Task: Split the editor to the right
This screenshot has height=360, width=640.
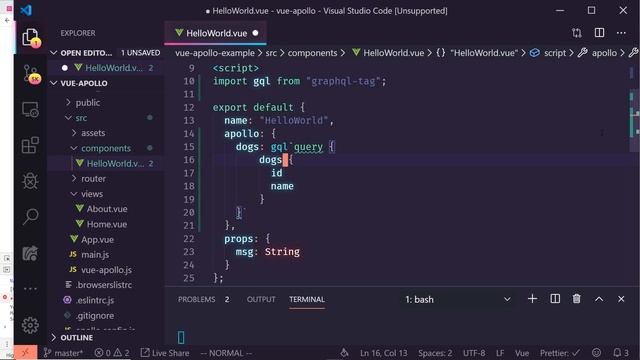Action: tap(599, 33)
